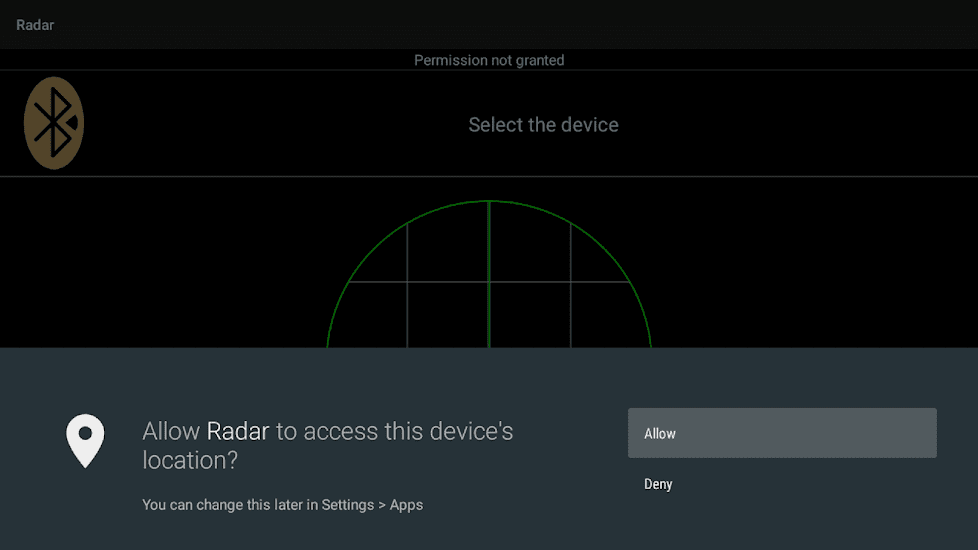Click the location pin icon

tap(85, 441)
